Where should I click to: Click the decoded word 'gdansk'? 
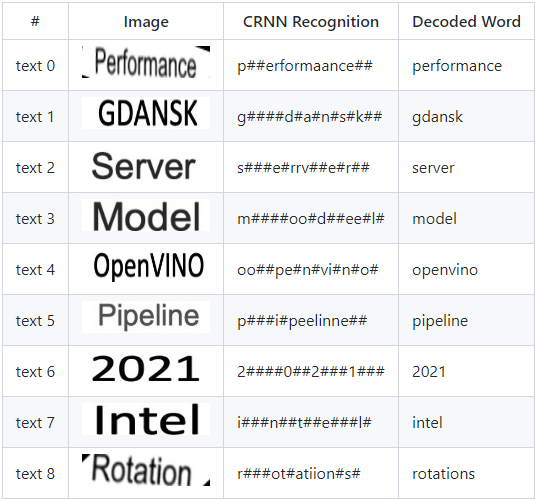click(x=437, y=117)
